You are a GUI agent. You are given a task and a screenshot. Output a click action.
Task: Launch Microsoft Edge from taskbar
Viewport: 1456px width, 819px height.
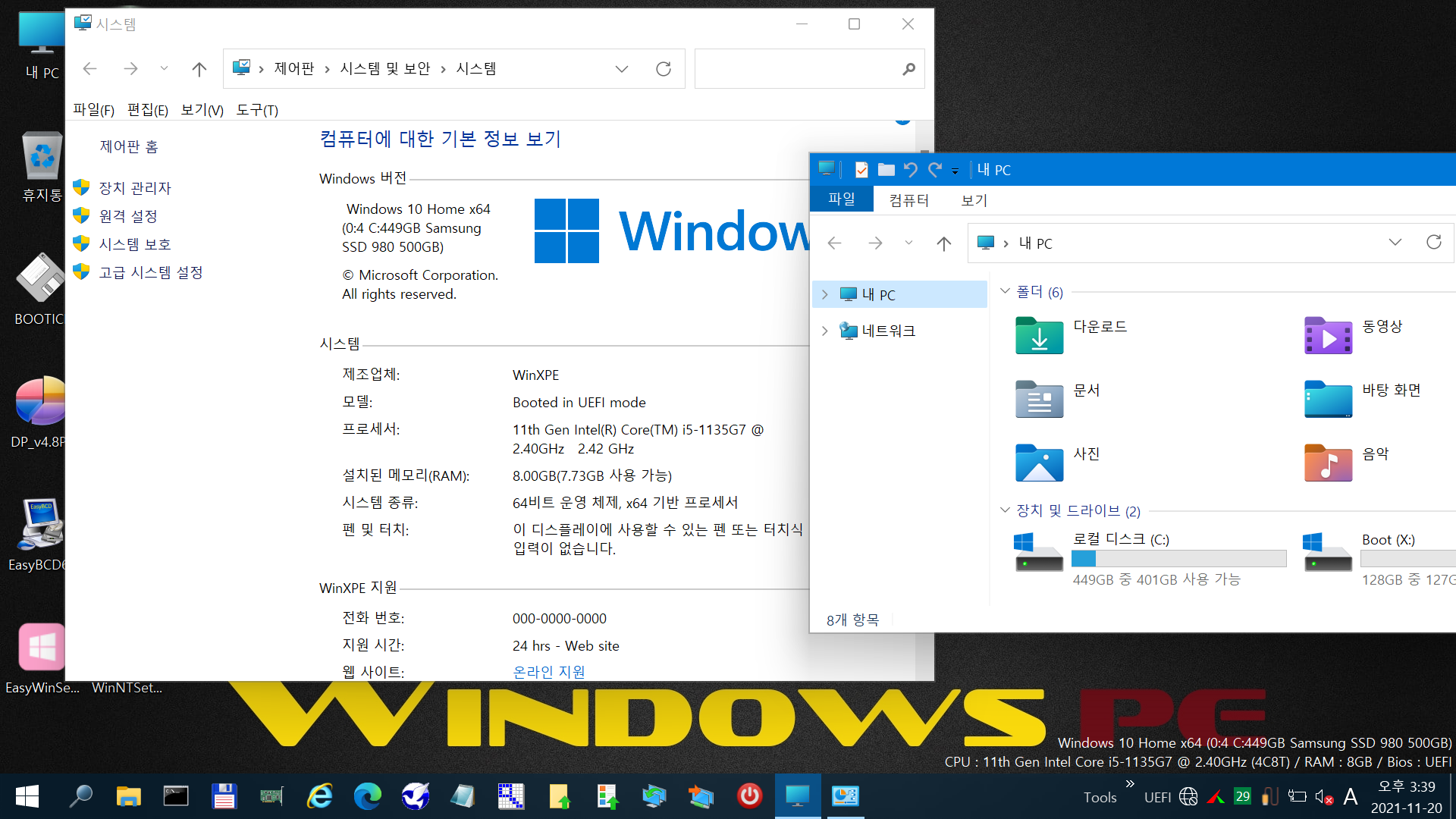click(x=368, y=796)
